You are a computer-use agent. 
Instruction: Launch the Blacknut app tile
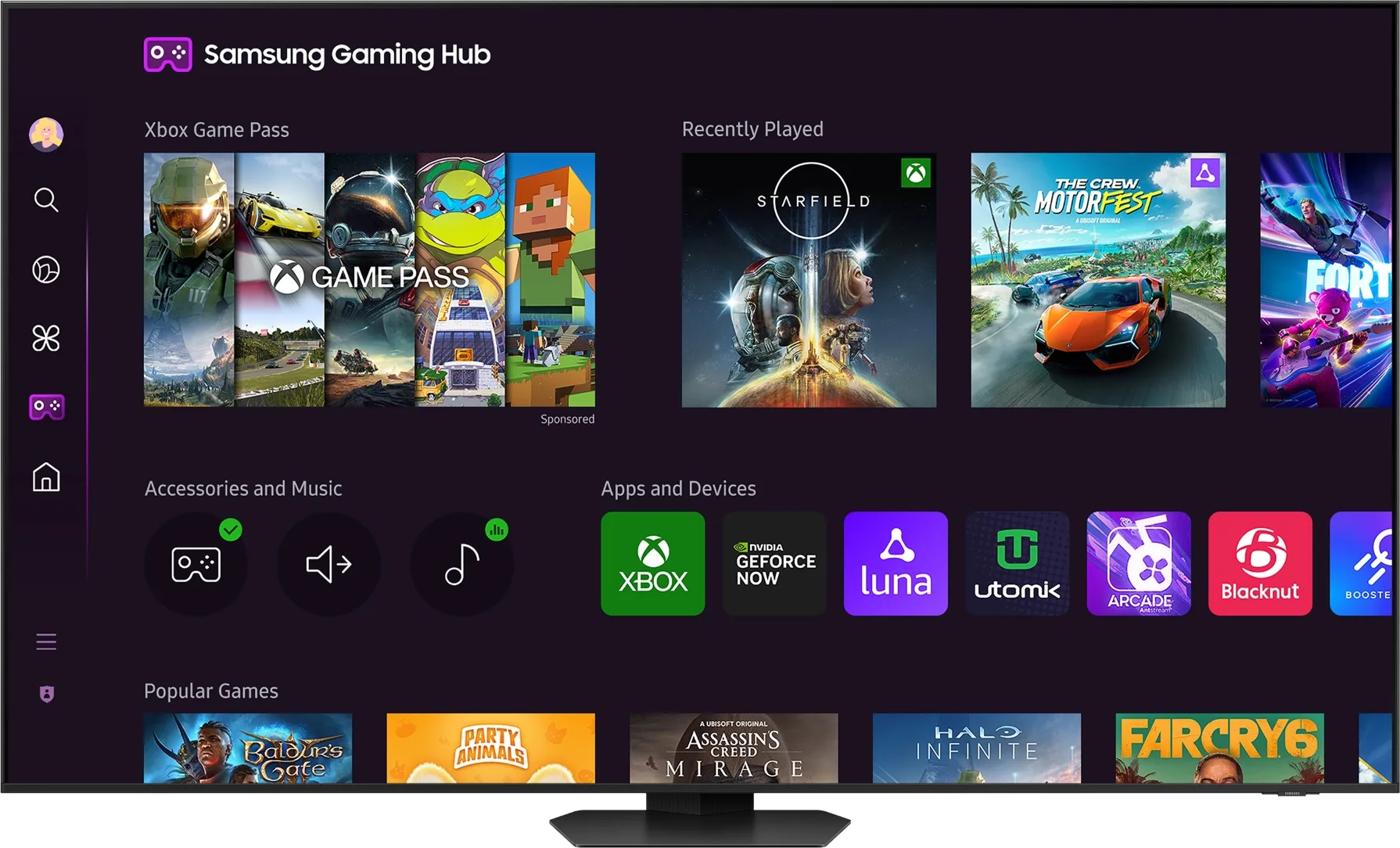[1260, 563]
